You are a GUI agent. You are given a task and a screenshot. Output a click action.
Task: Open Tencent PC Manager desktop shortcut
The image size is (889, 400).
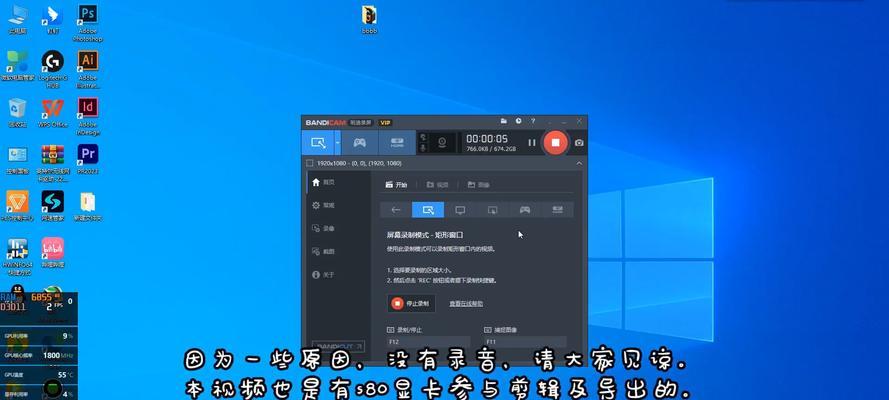pyautogui.click(x=18, y=66)
